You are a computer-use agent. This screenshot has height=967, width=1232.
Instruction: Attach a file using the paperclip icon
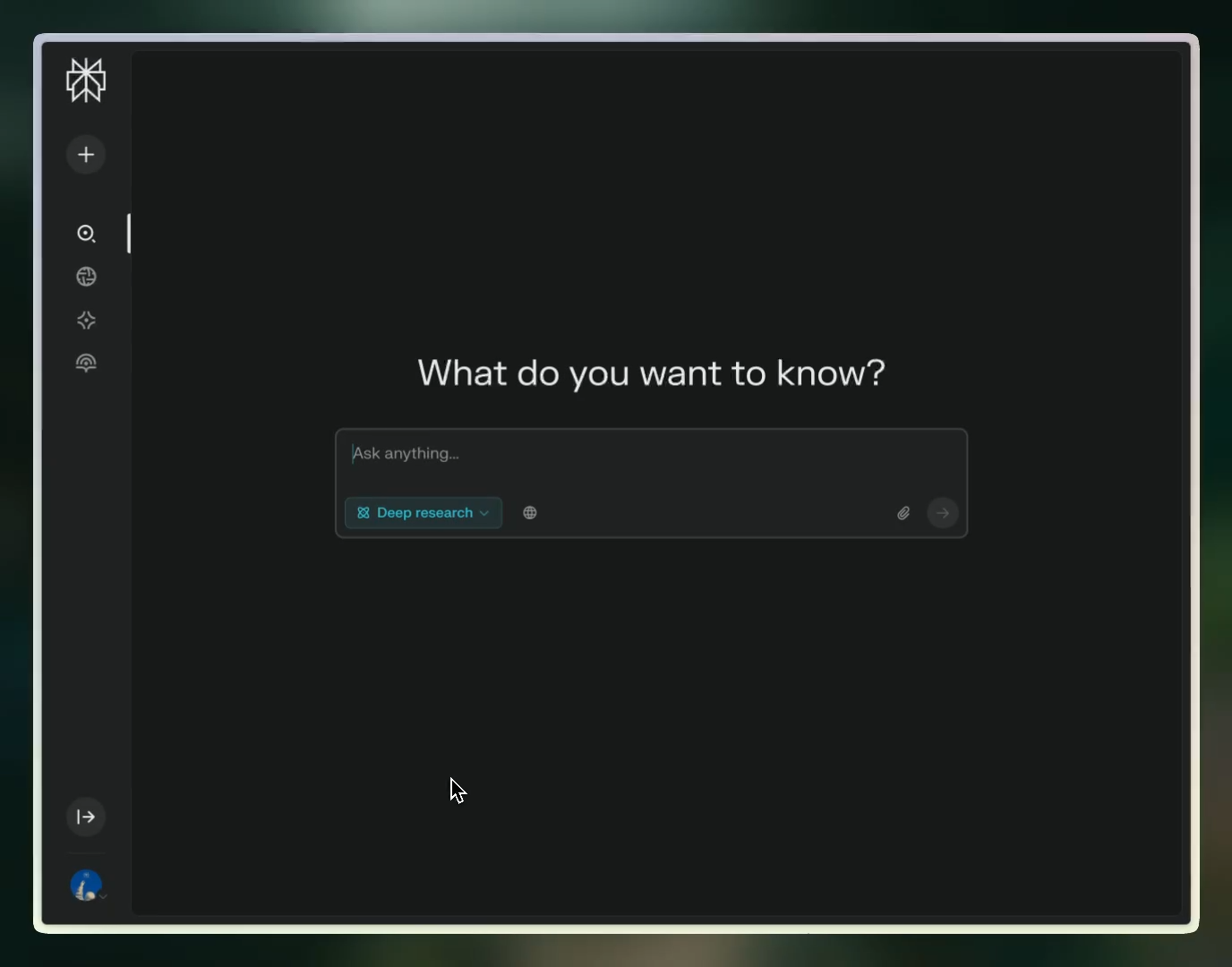903,513
